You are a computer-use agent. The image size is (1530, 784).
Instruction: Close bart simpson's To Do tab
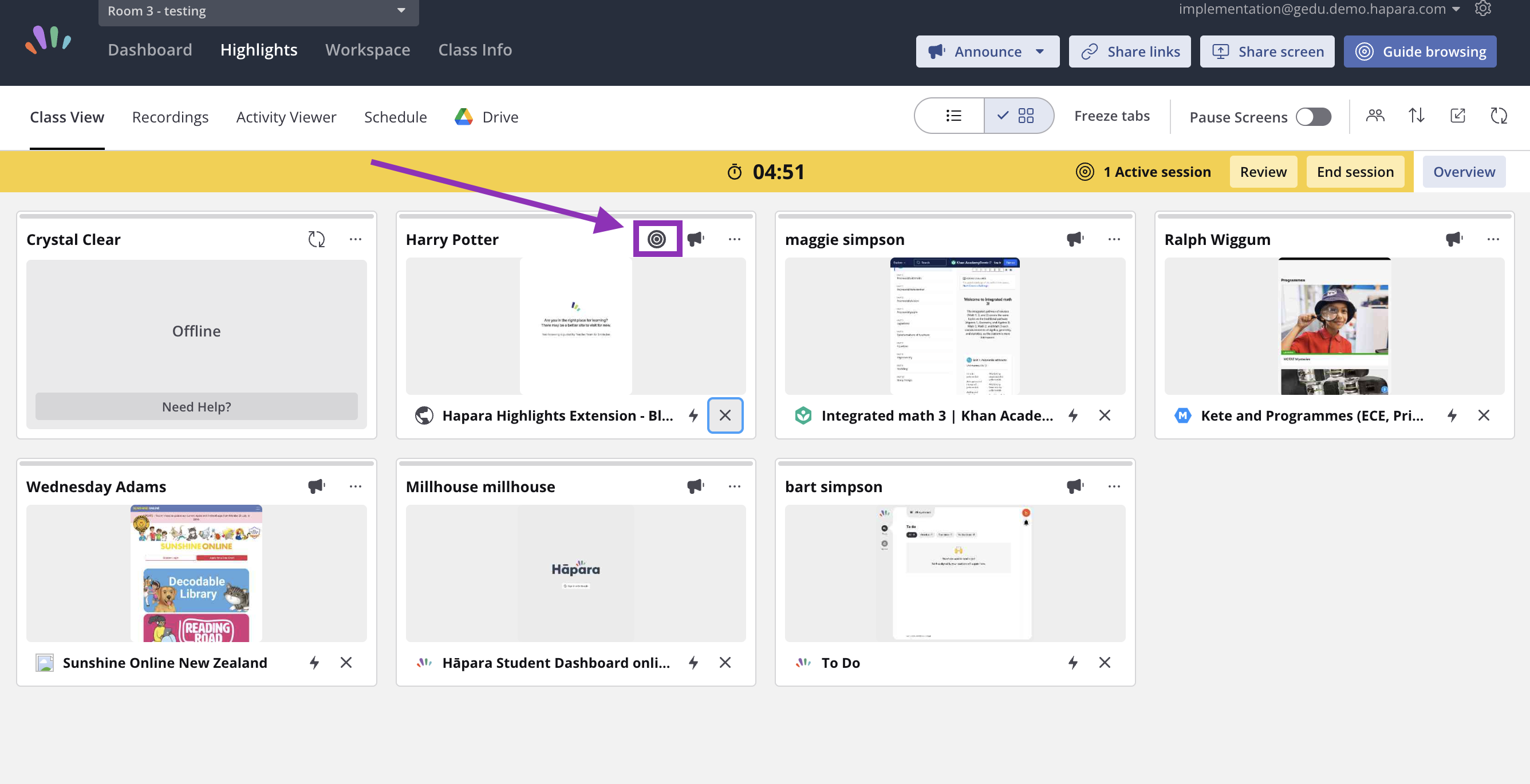(1104, 662)
